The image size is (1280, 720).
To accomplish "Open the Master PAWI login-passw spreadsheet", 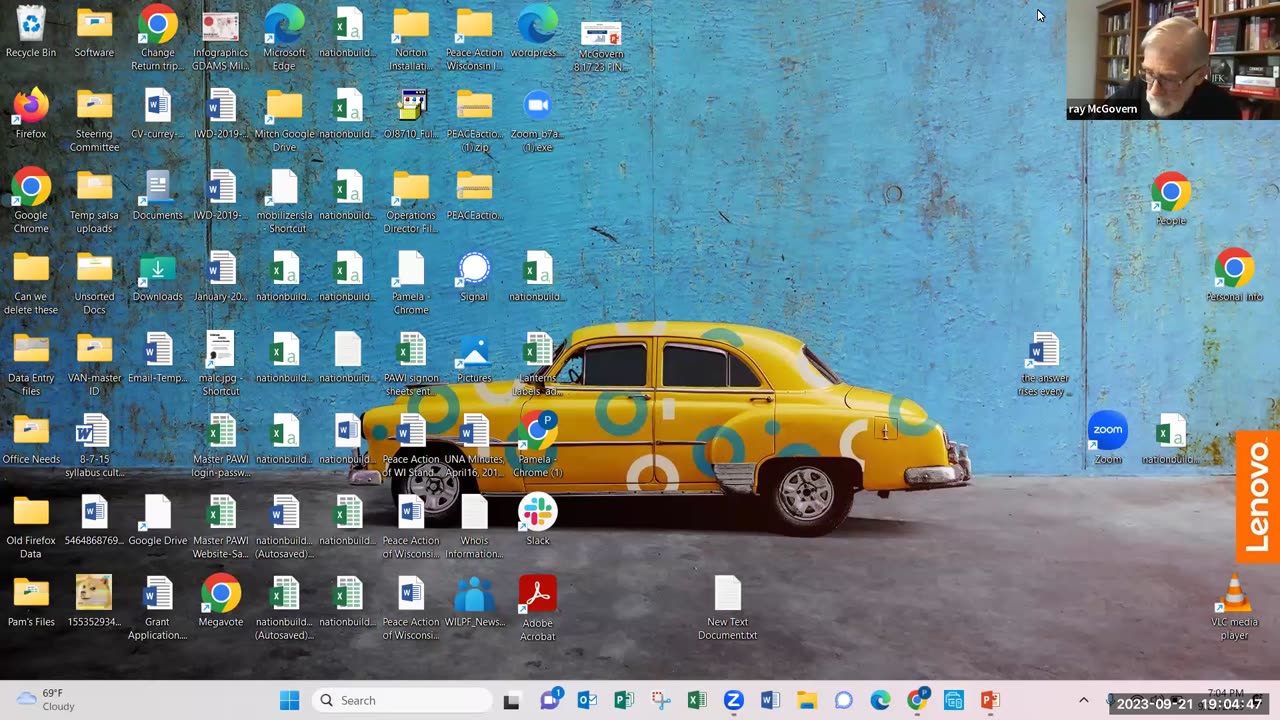I will coord(221,444).
